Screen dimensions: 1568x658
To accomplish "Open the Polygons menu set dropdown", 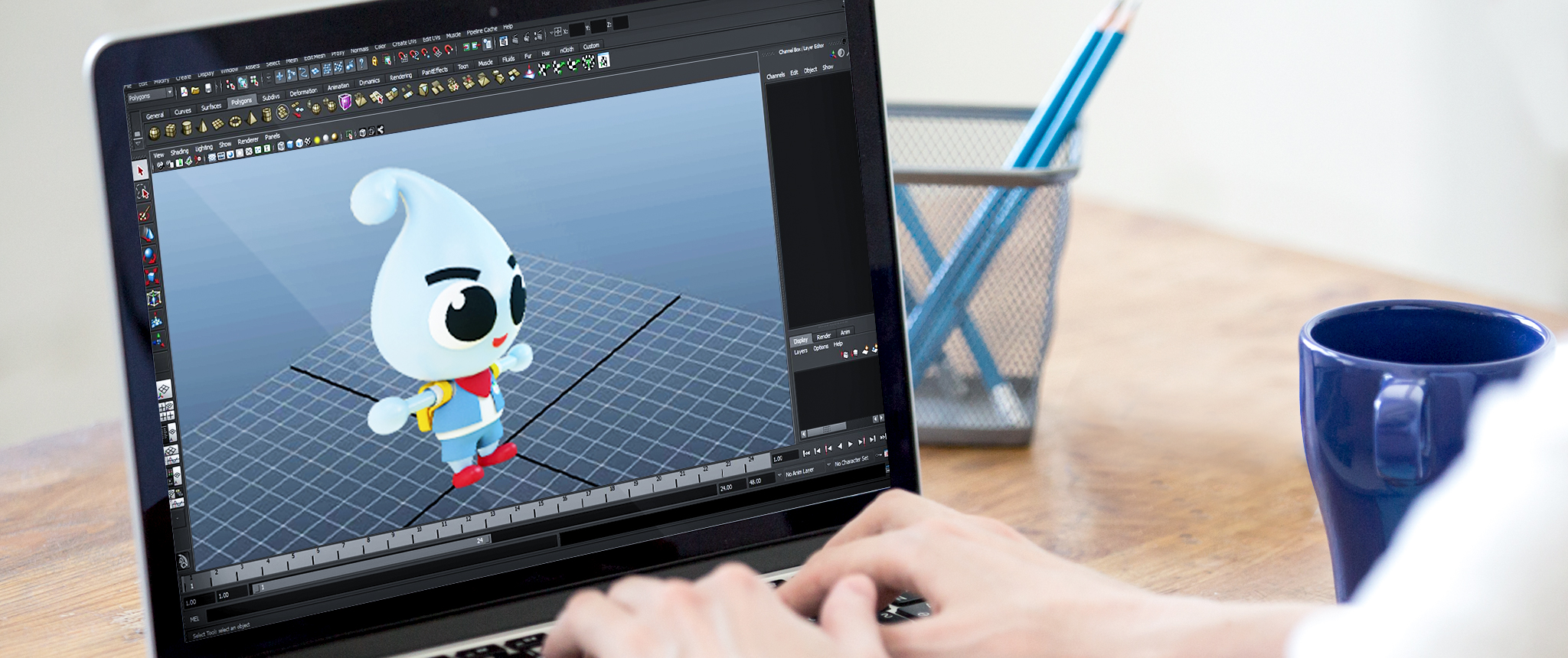I will pos(150,96).
